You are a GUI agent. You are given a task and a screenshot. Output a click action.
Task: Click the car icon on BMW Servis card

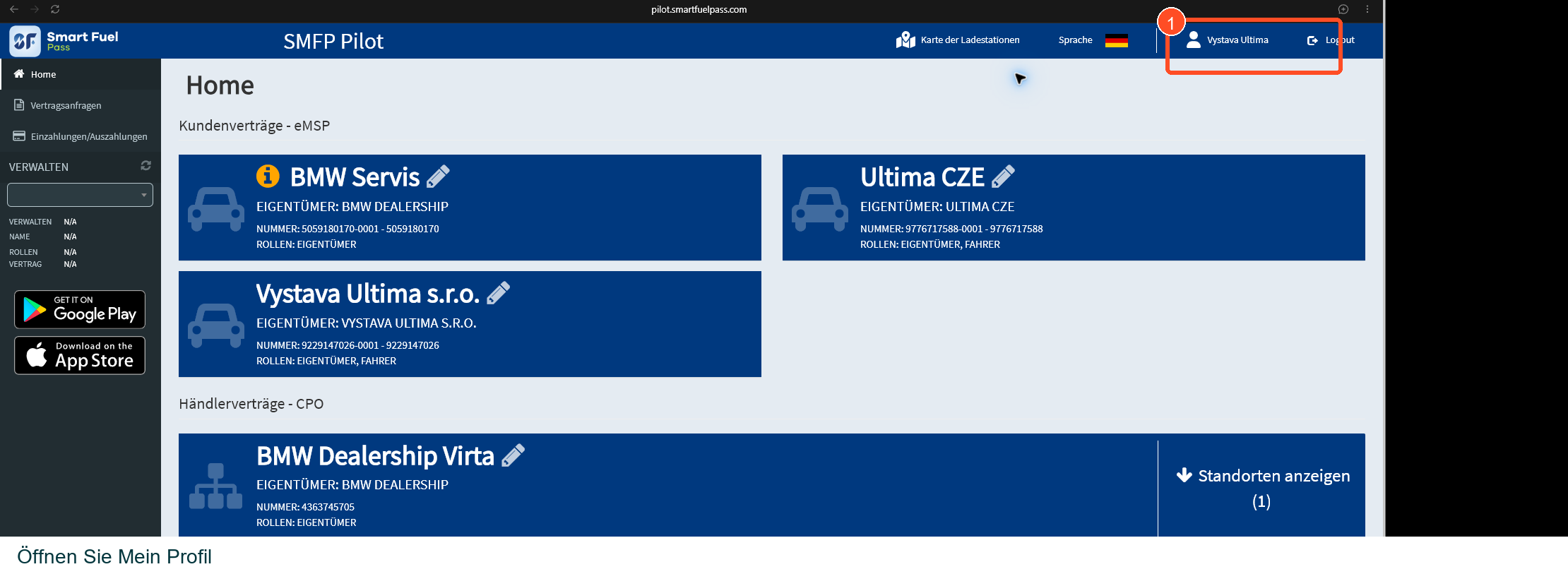[216, 209]
